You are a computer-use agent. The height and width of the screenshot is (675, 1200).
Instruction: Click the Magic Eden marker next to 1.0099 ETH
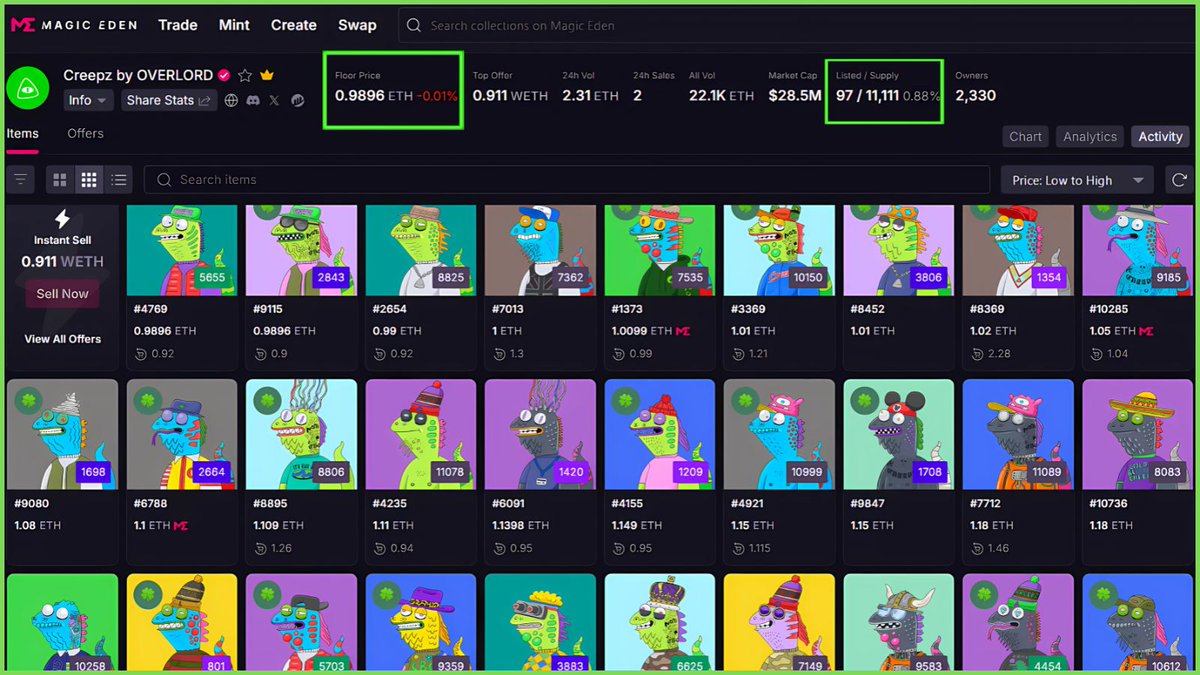(x=684, y=331)
